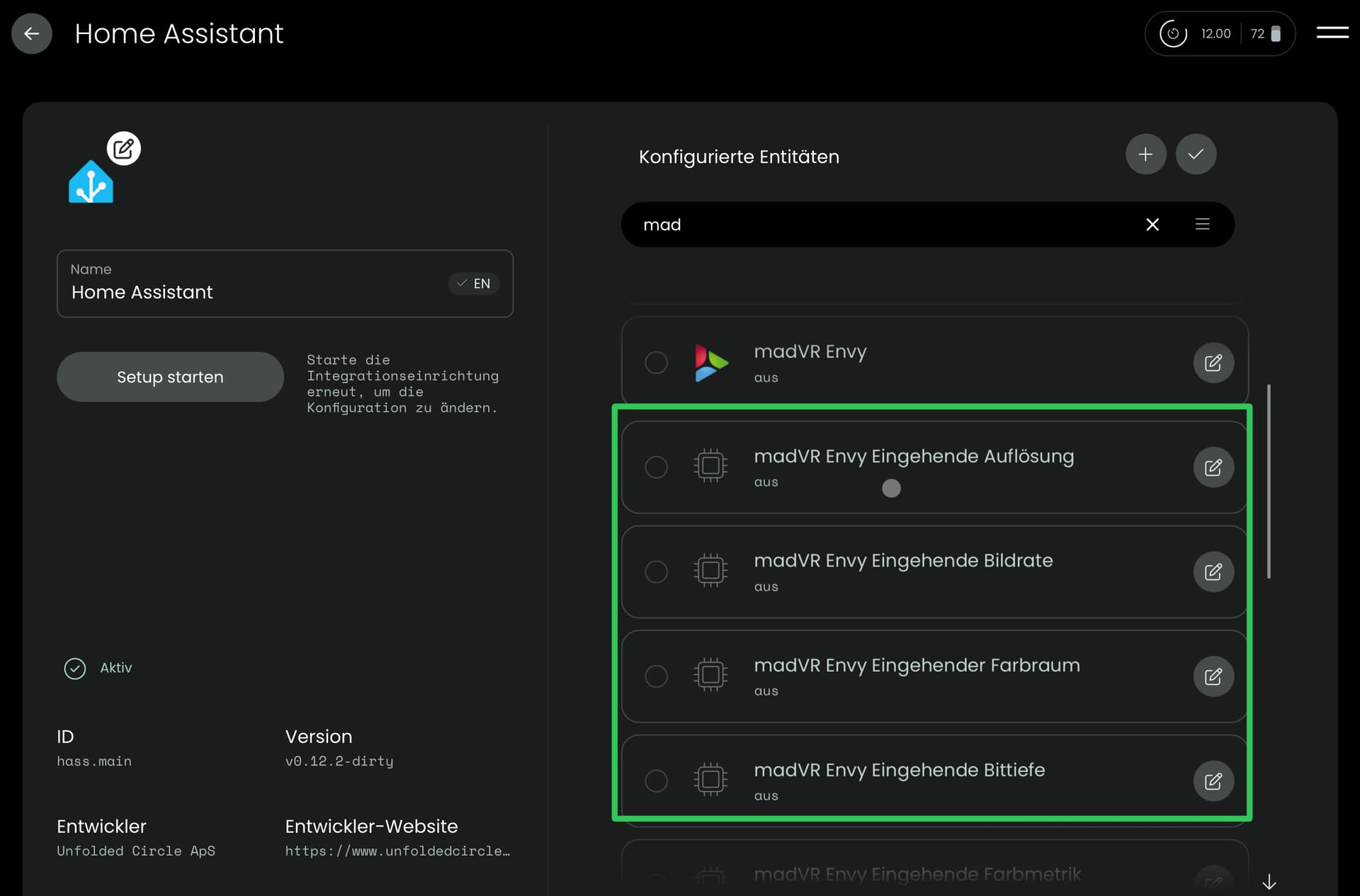This screenshot has height=896, width=1360.
Task: Open the hamburger menu at top right
Action: [1332, 33]
